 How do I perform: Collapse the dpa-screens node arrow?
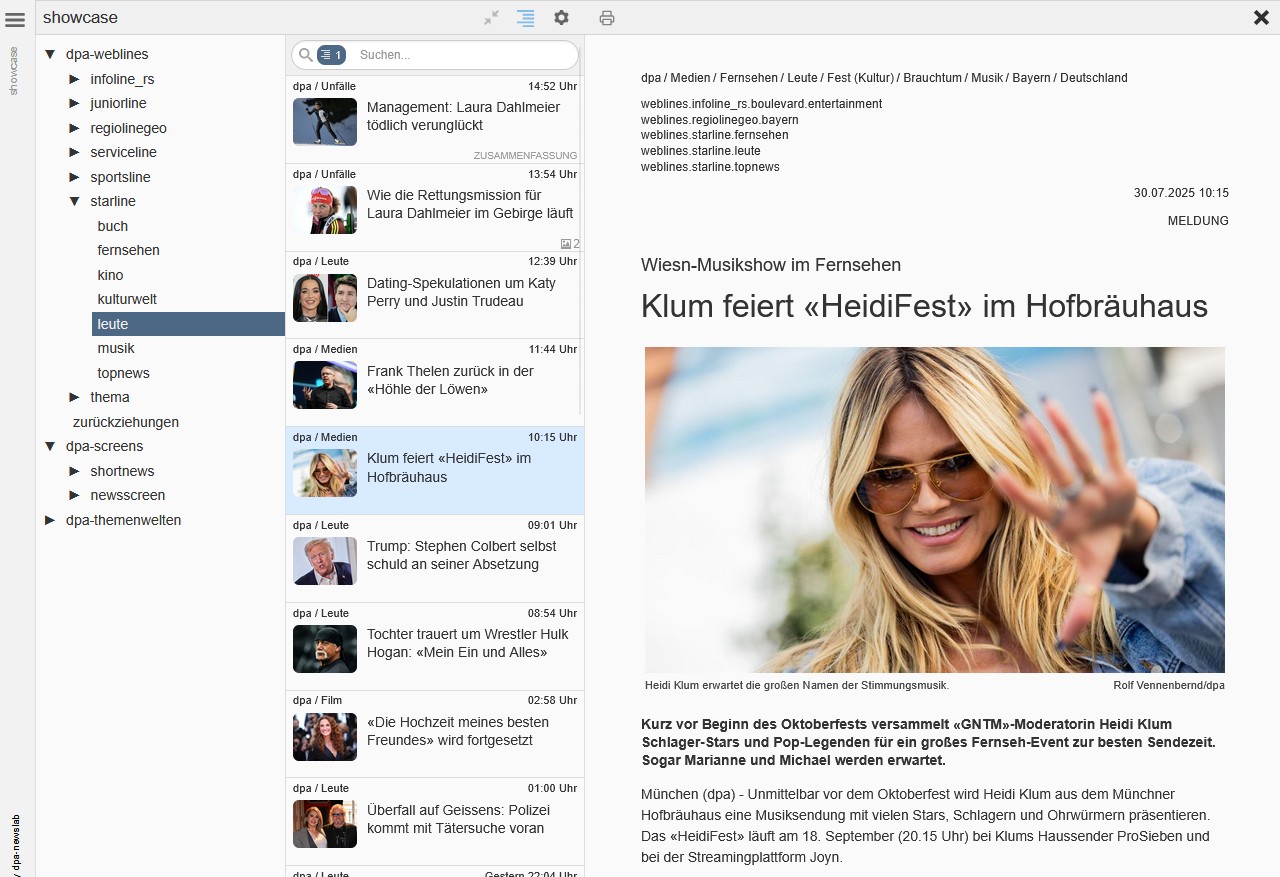coord(50,446)
